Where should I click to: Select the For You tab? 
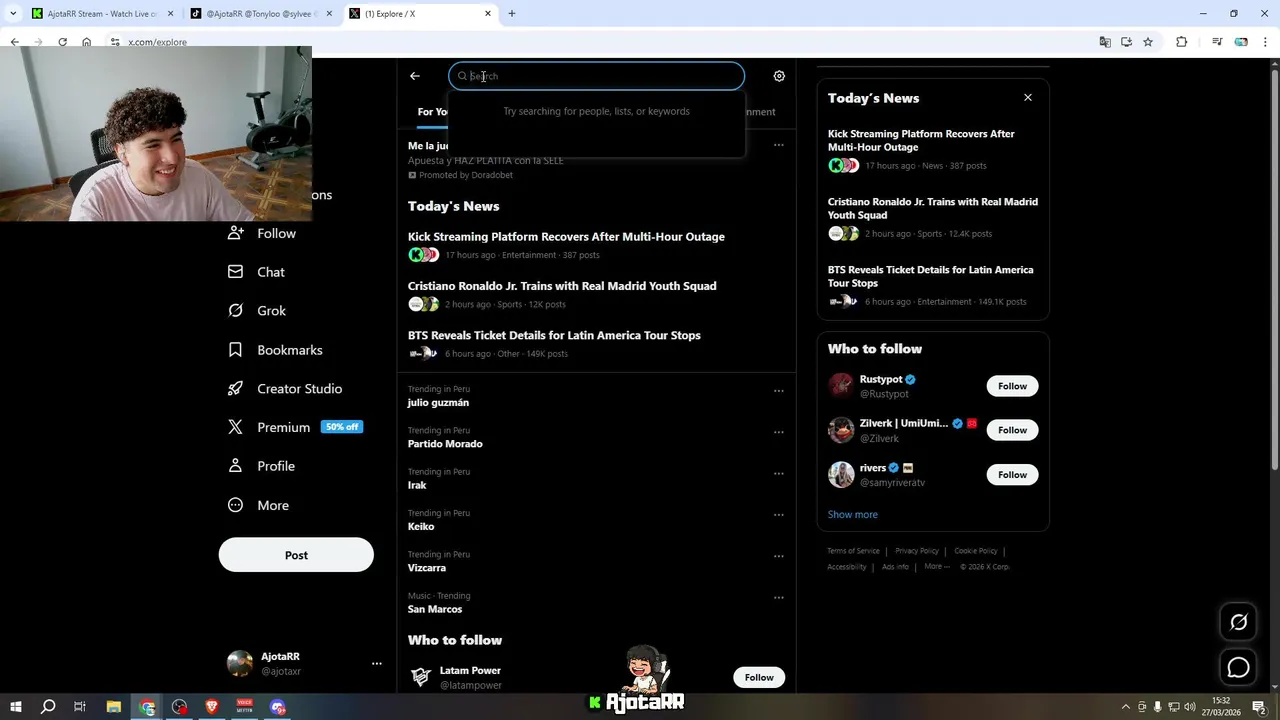(433, 111)
